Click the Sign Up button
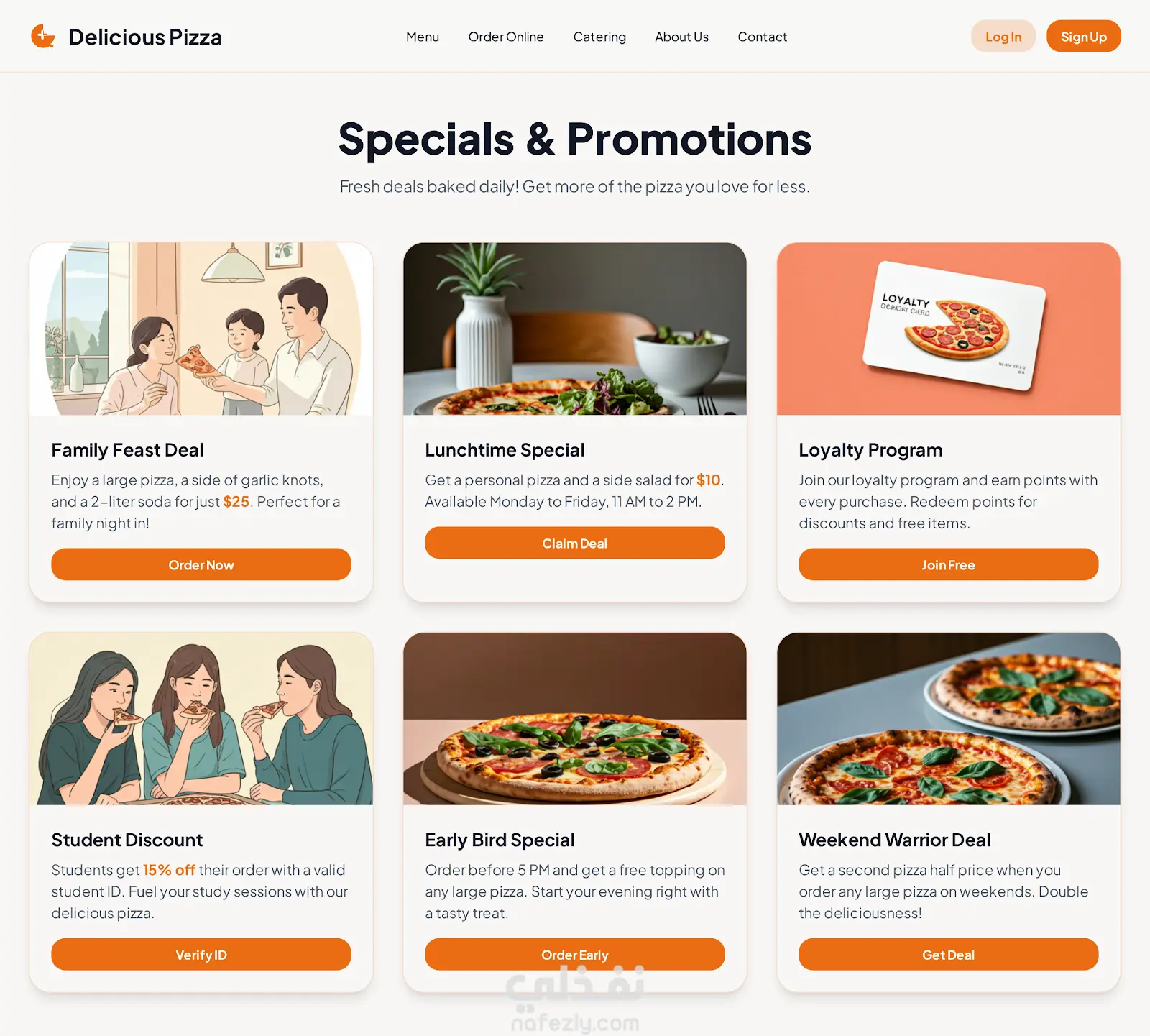The width and height of the screenshot is (1150, 1036). (1084, 36)
